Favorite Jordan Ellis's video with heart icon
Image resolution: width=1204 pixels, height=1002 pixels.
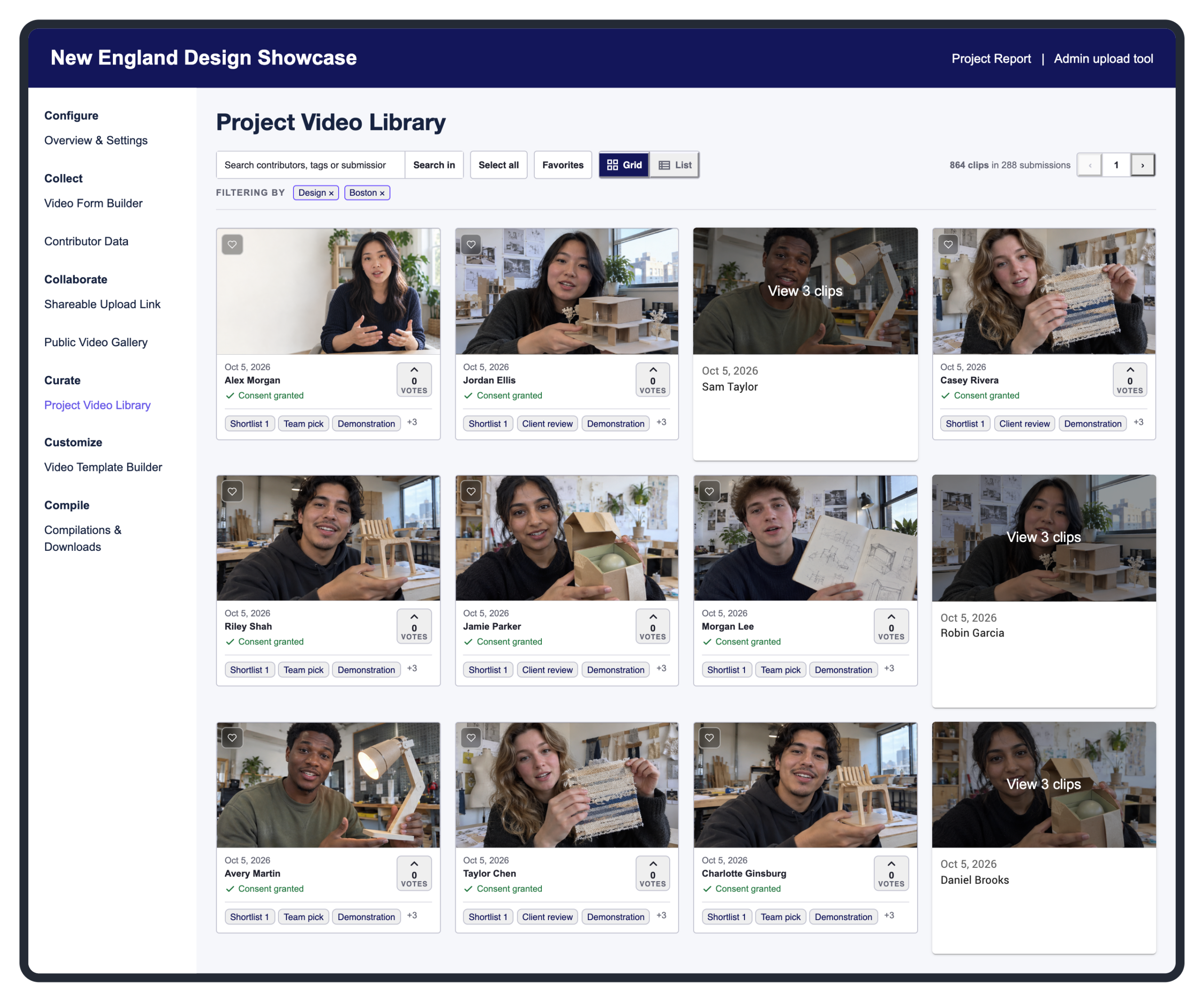[471, 244]
